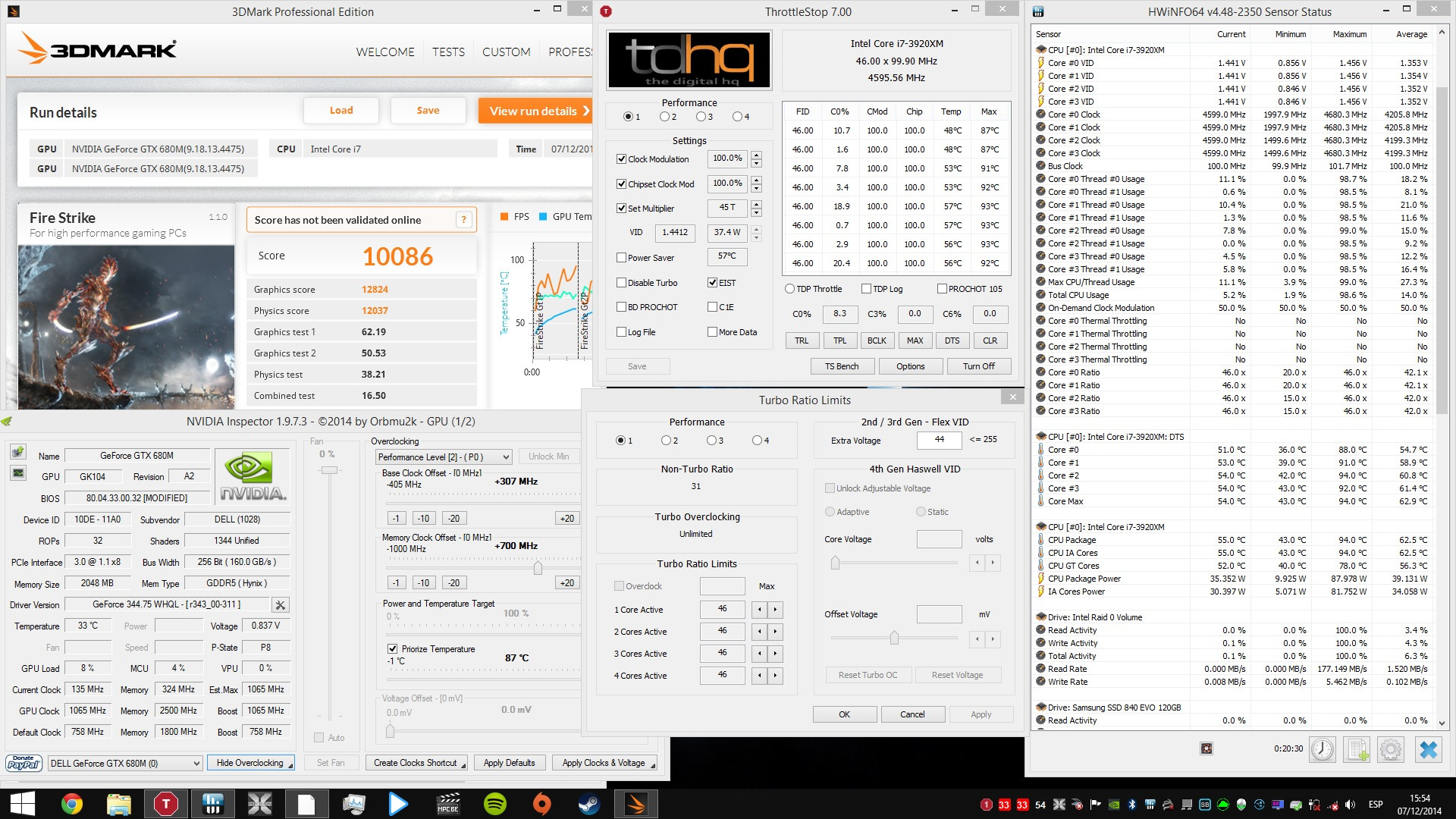The width and height of the screenshot is (1456, 819).
Task: Enable BD PROCHOT checkbox
Action: point(621,307)
